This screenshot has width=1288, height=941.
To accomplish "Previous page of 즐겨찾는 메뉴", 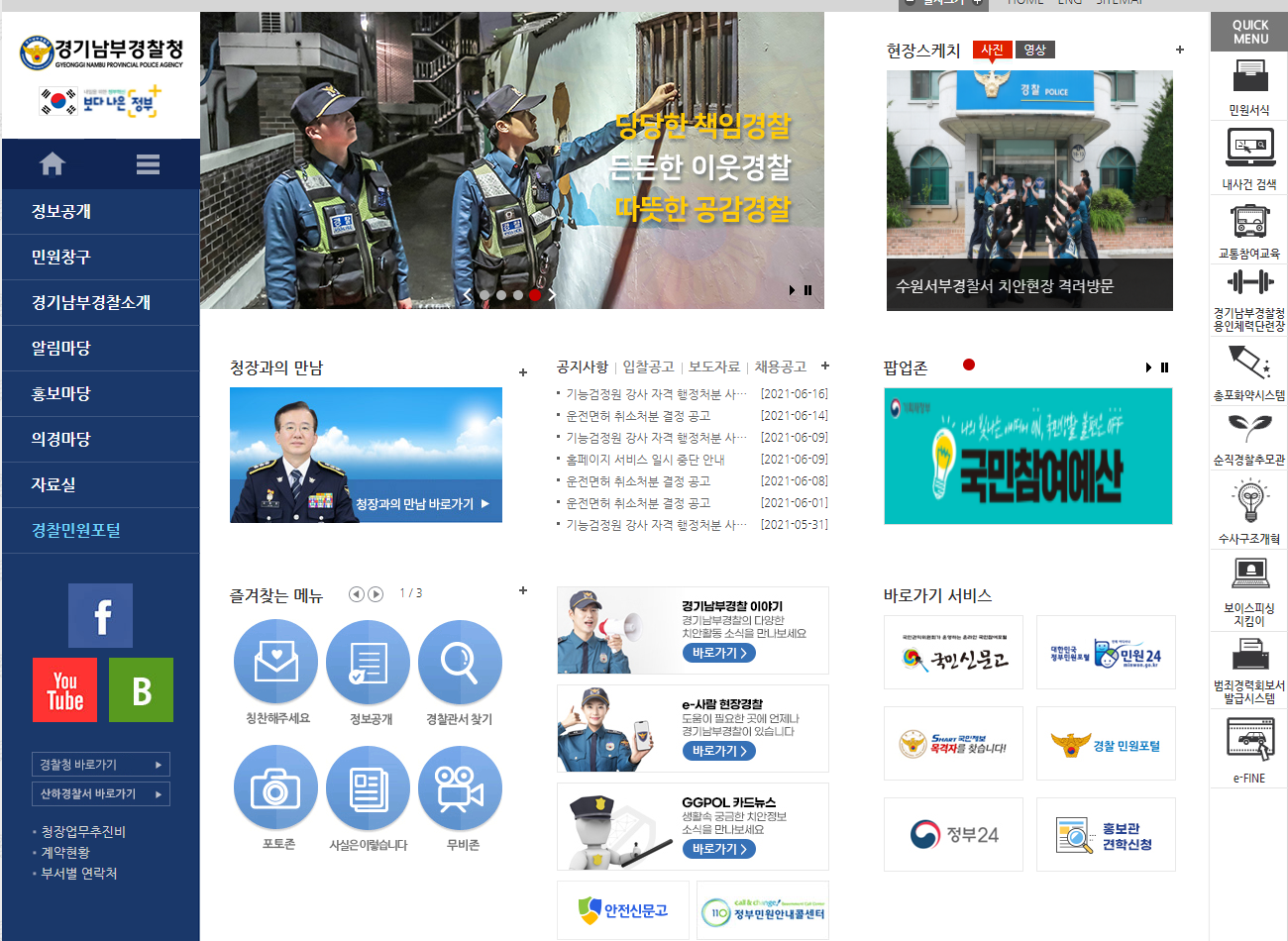I will (x=357, y=594).
